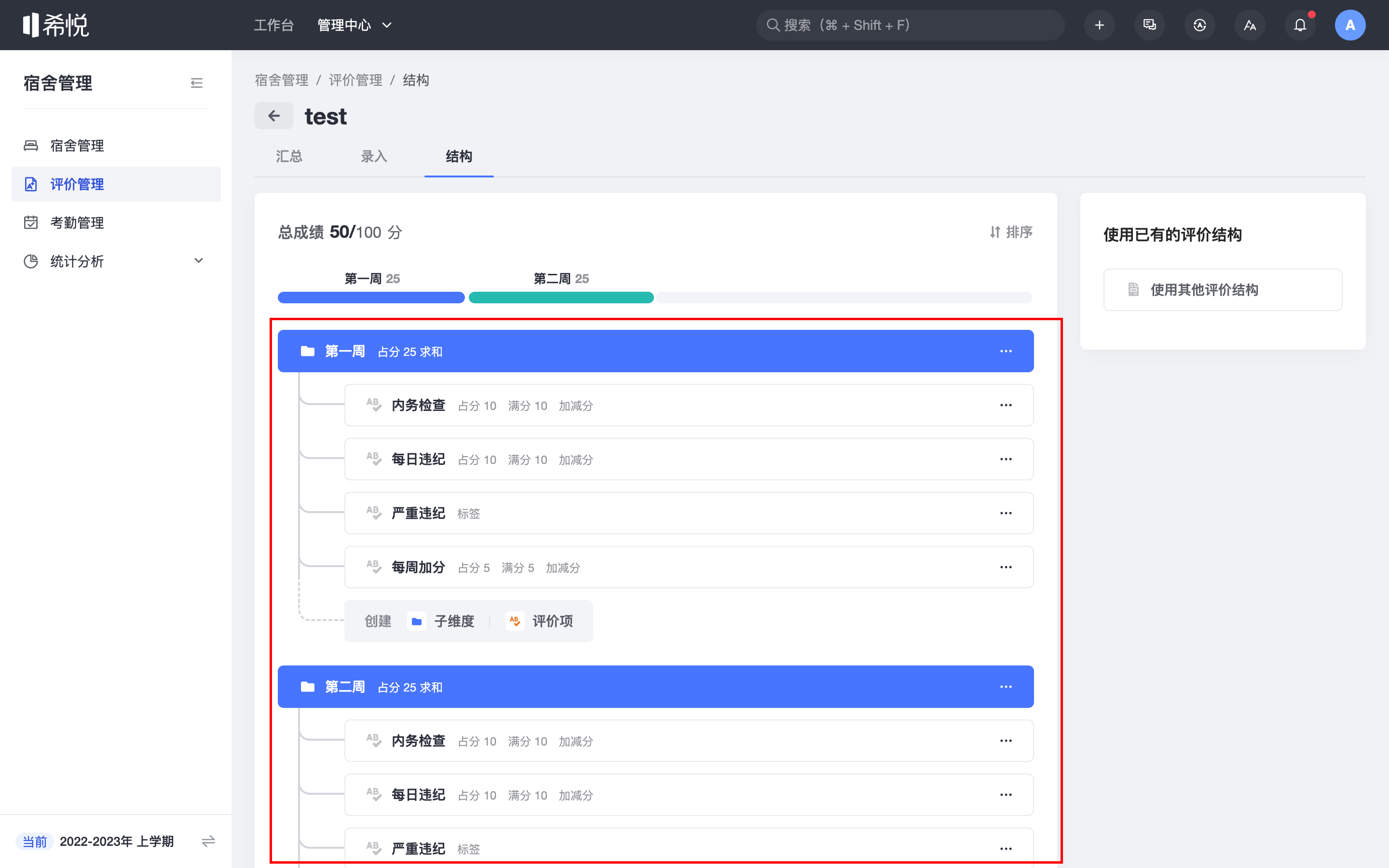Expand the 管理中心 dropdown
The width and height of the screenshot is (1389, 868).
tap(354, 25)
